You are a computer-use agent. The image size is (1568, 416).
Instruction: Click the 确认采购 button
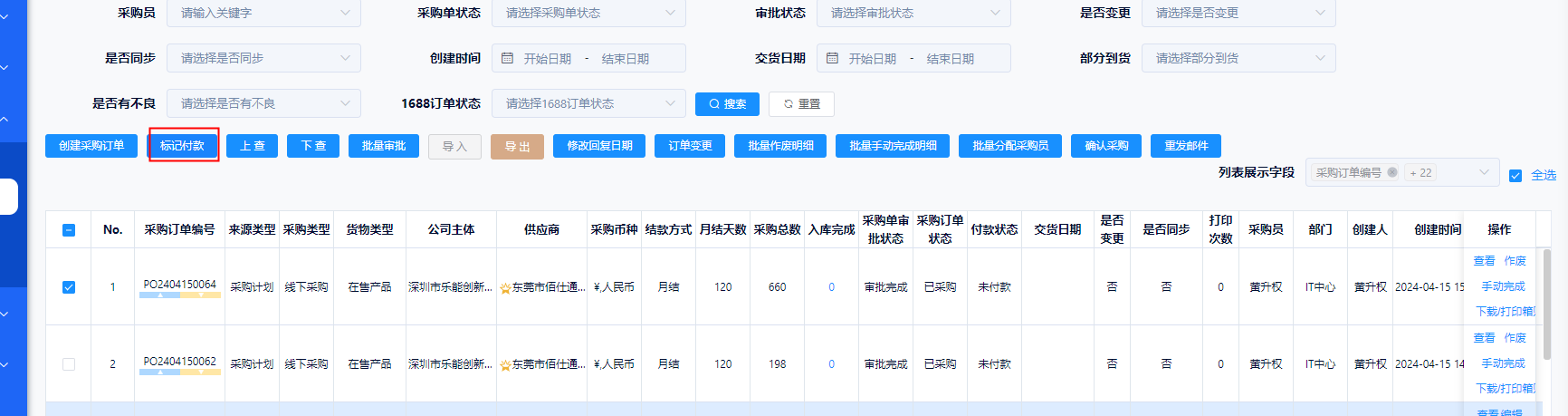click(1106, 146)
